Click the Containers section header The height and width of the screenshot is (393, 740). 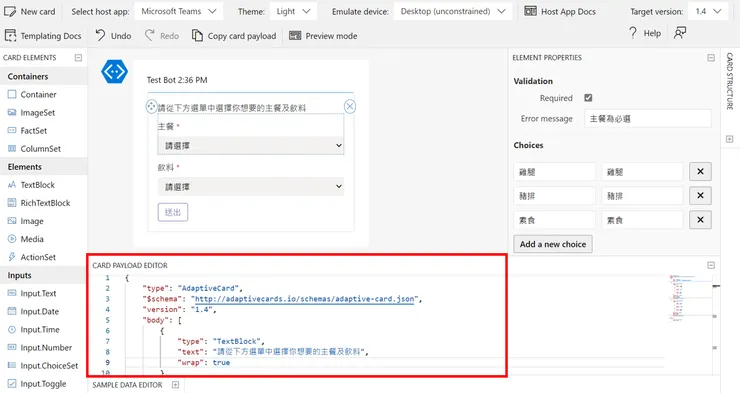44,76
